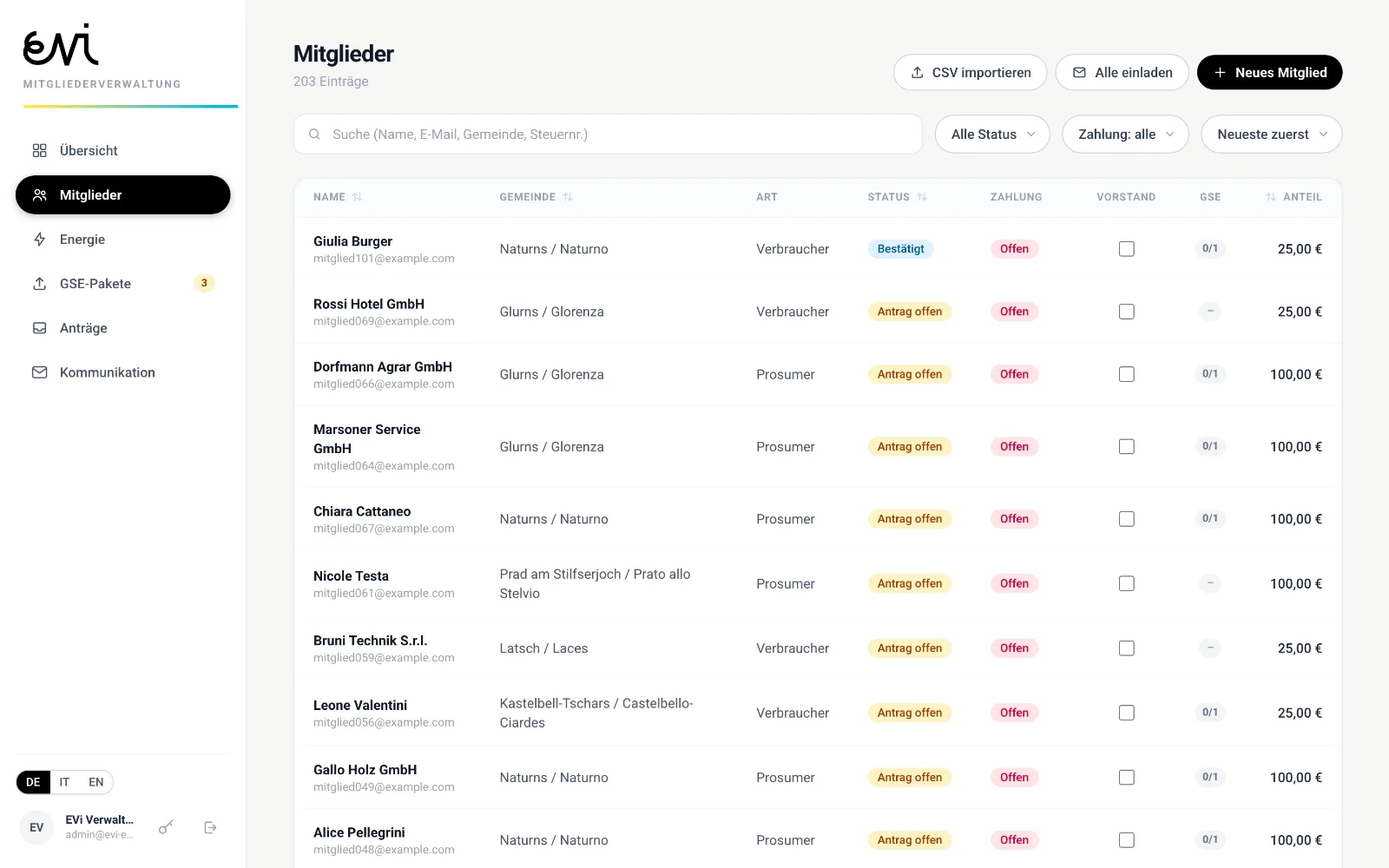Sort by Status column arrows
The width and height of the screenshot is (1389, 868).
(922, 197)
